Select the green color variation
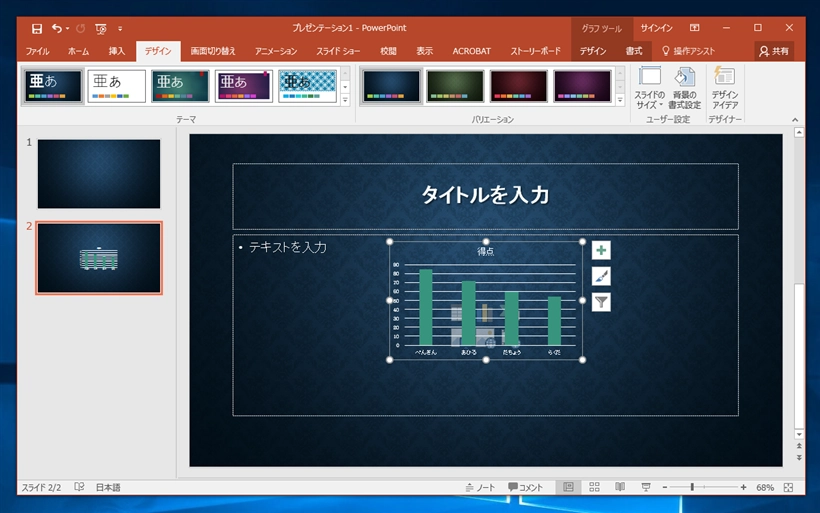 [x=455, y=86]
